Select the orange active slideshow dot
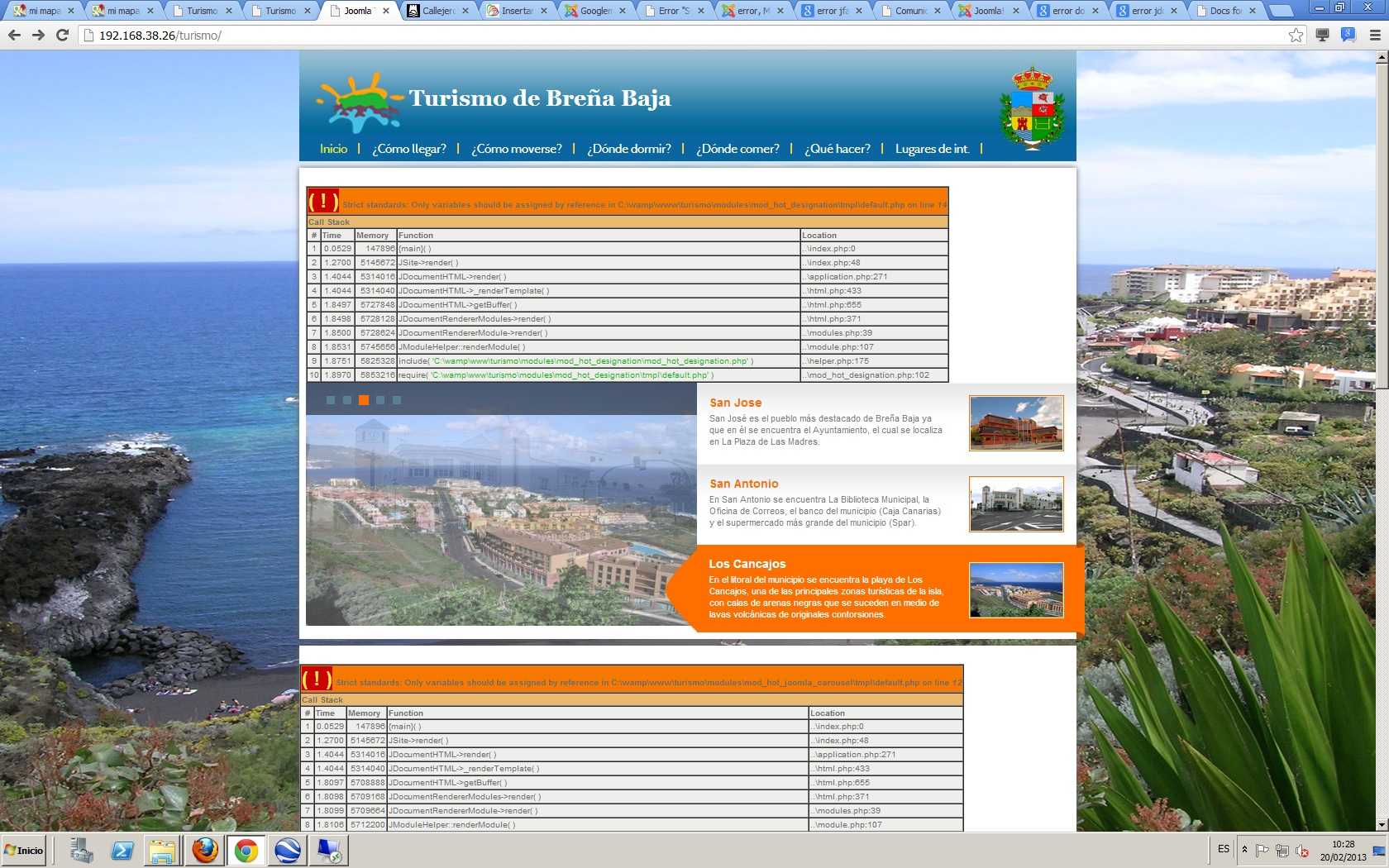Viewport: 1389px width, 868px height. (x=364, y=400)
